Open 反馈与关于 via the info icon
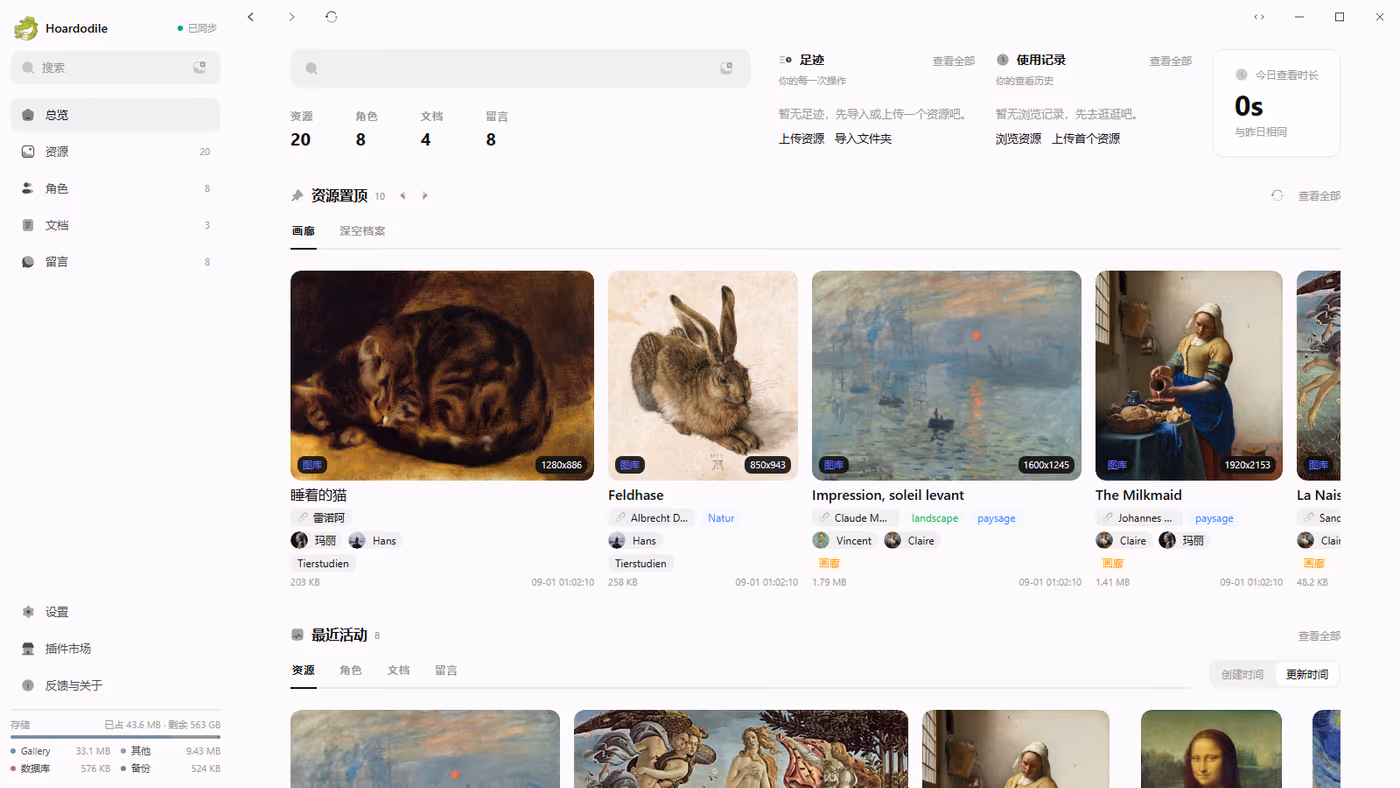The image size is (1400, 788). [28, 686]
